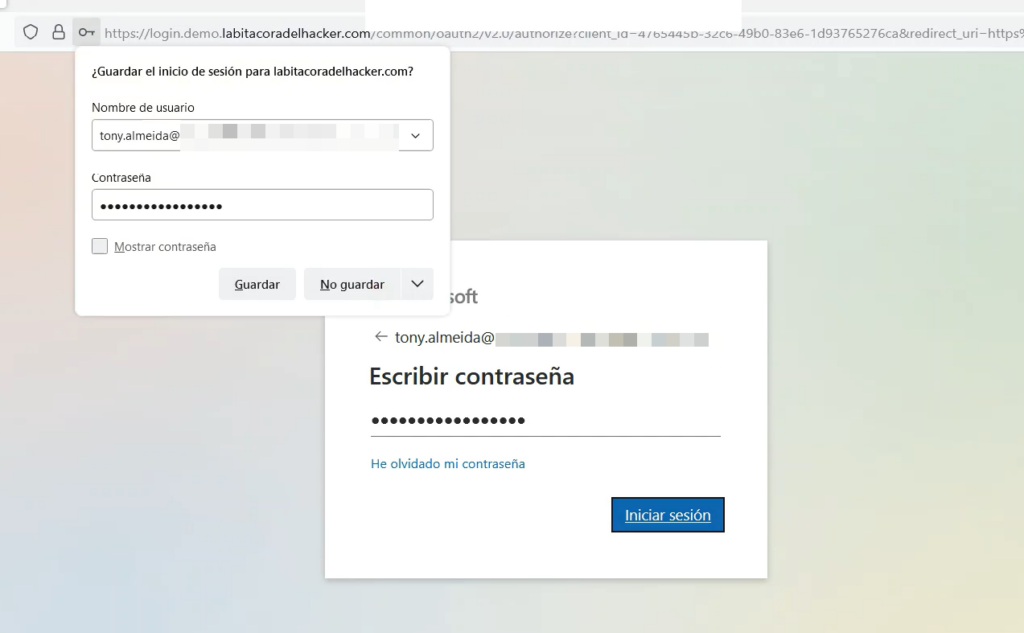
Task: Click the ¿Guardar el inicio de sesión question text
Action: click(252, 71)
